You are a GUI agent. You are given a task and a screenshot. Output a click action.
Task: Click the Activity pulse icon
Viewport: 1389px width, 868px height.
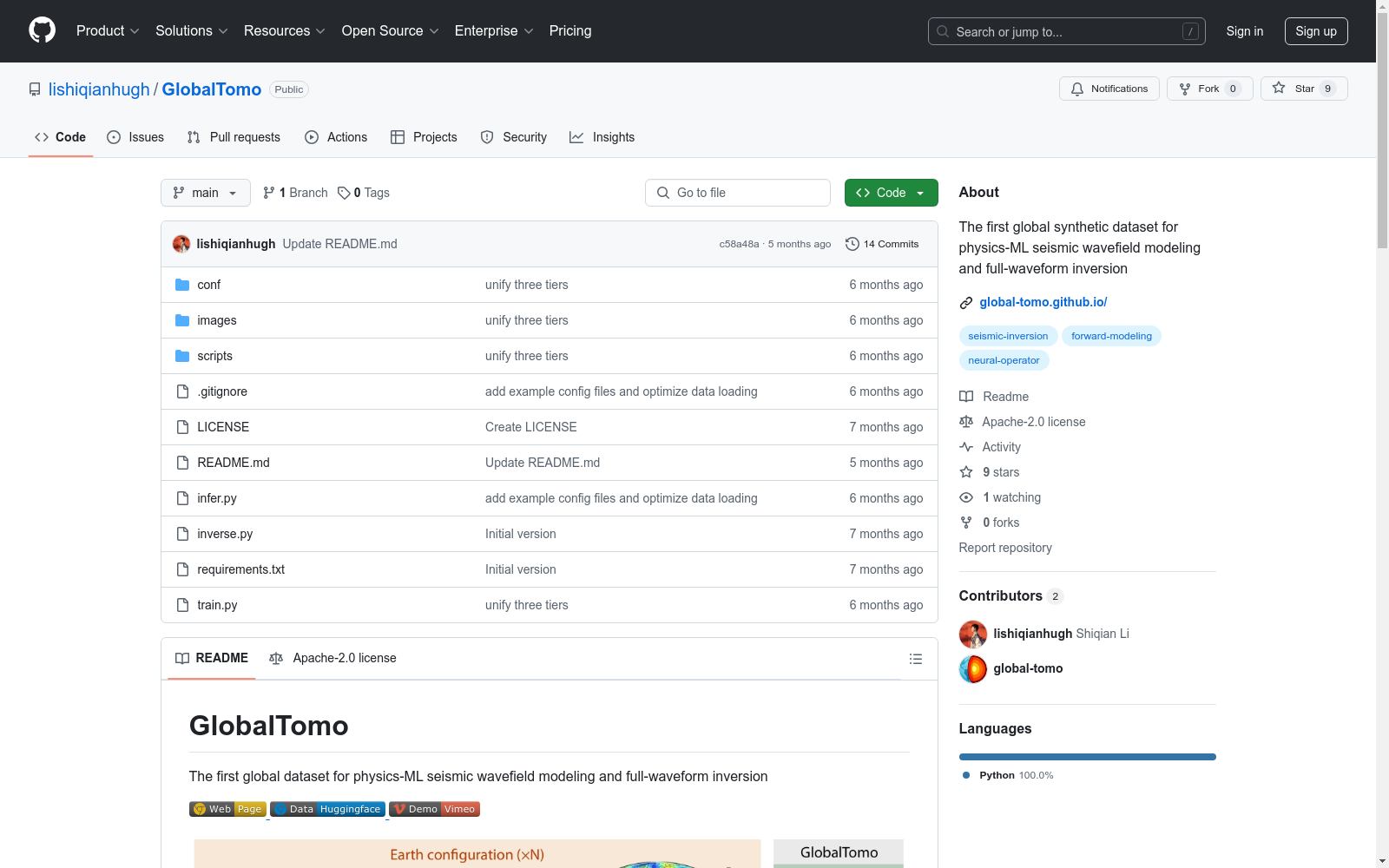(966, 447)
